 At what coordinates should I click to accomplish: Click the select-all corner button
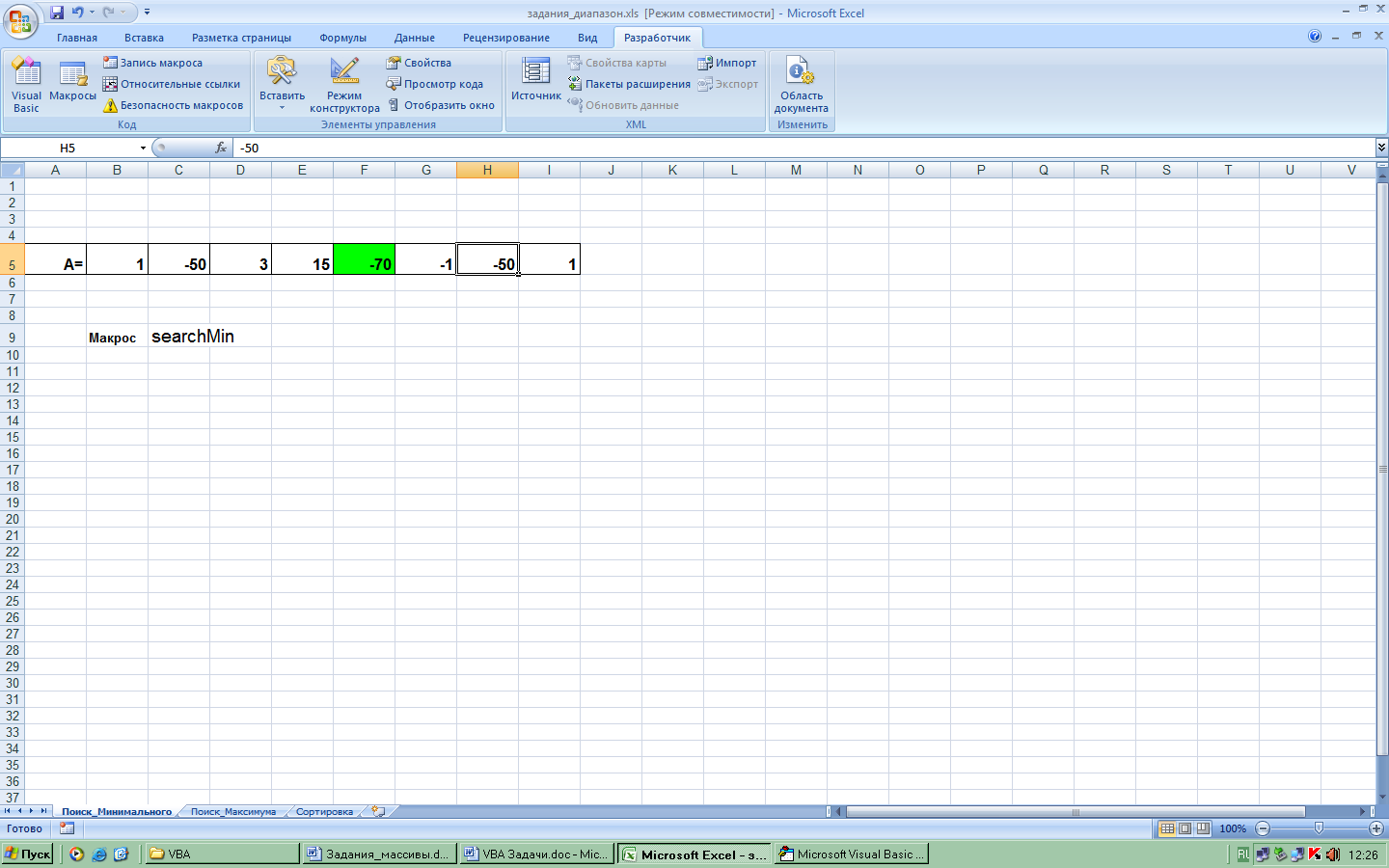coord(12,170)
